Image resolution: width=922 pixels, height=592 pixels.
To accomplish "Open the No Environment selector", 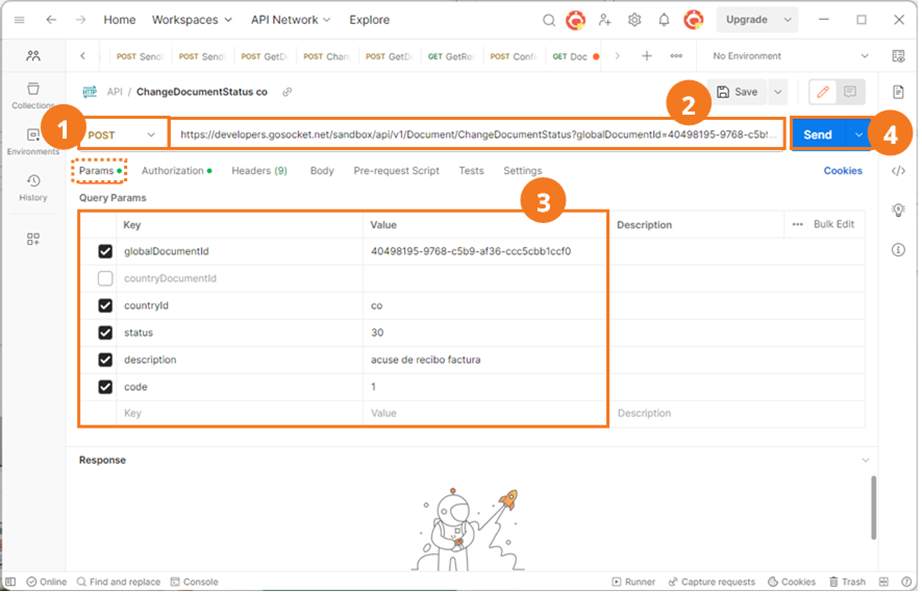I will 790,56.
